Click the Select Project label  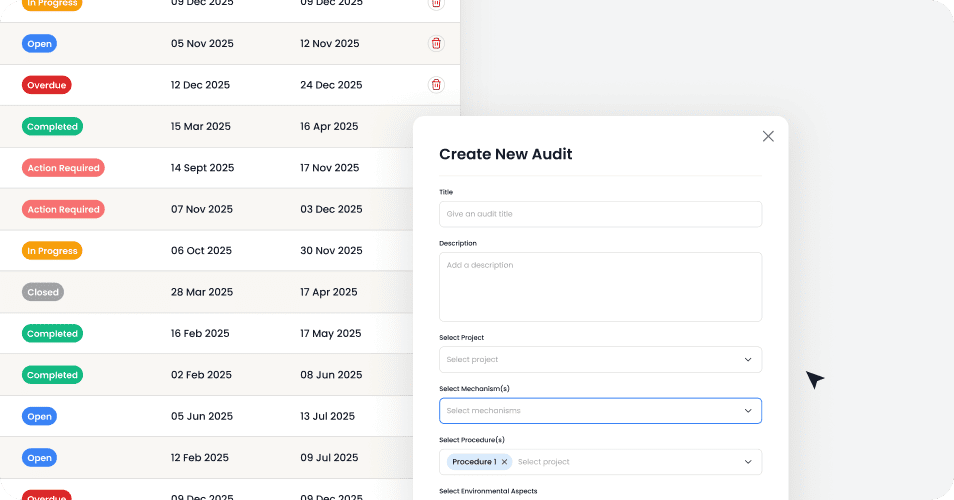[x=462, y=338]
